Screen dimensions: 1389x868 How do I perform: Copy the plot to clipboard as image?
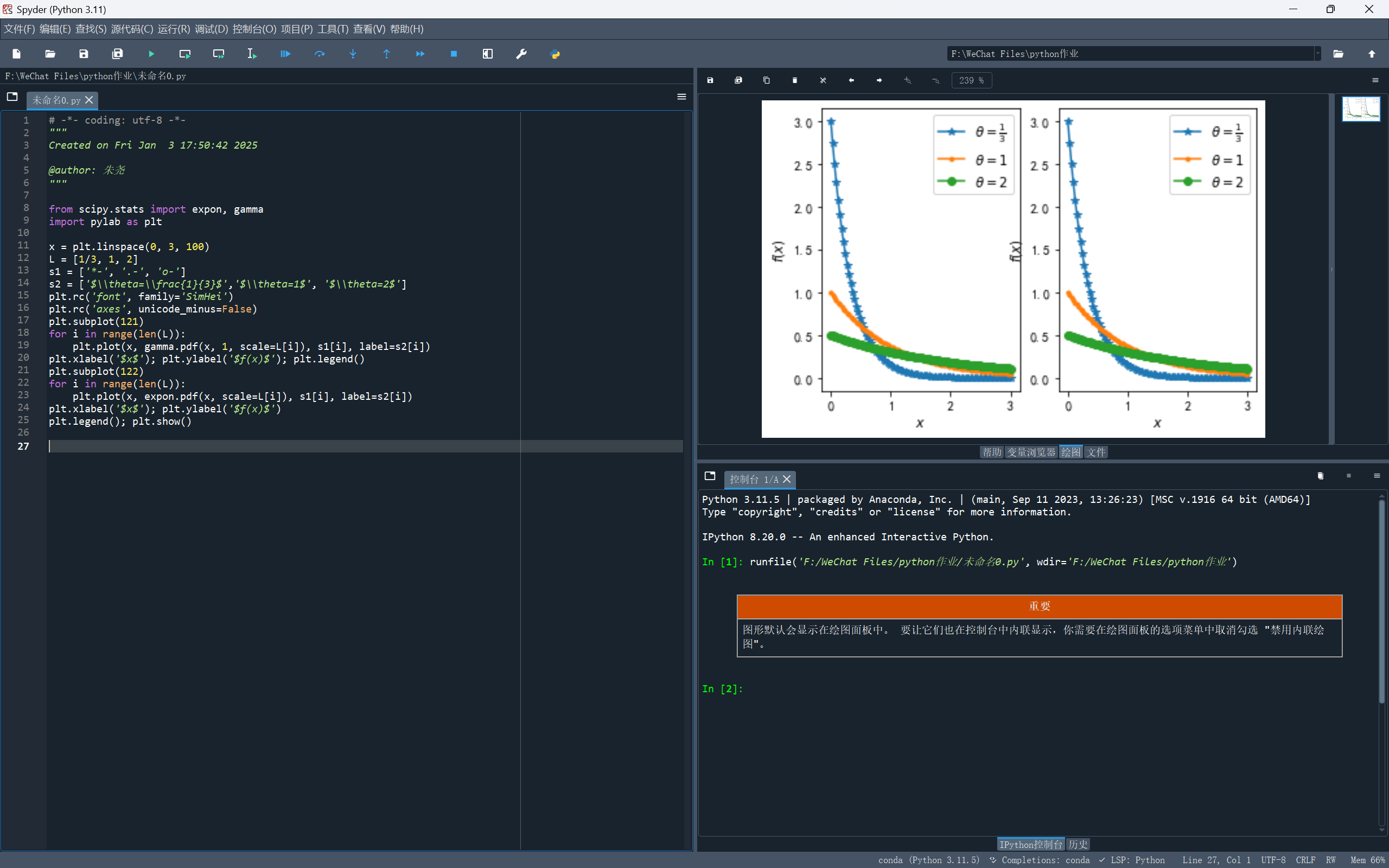766,80
